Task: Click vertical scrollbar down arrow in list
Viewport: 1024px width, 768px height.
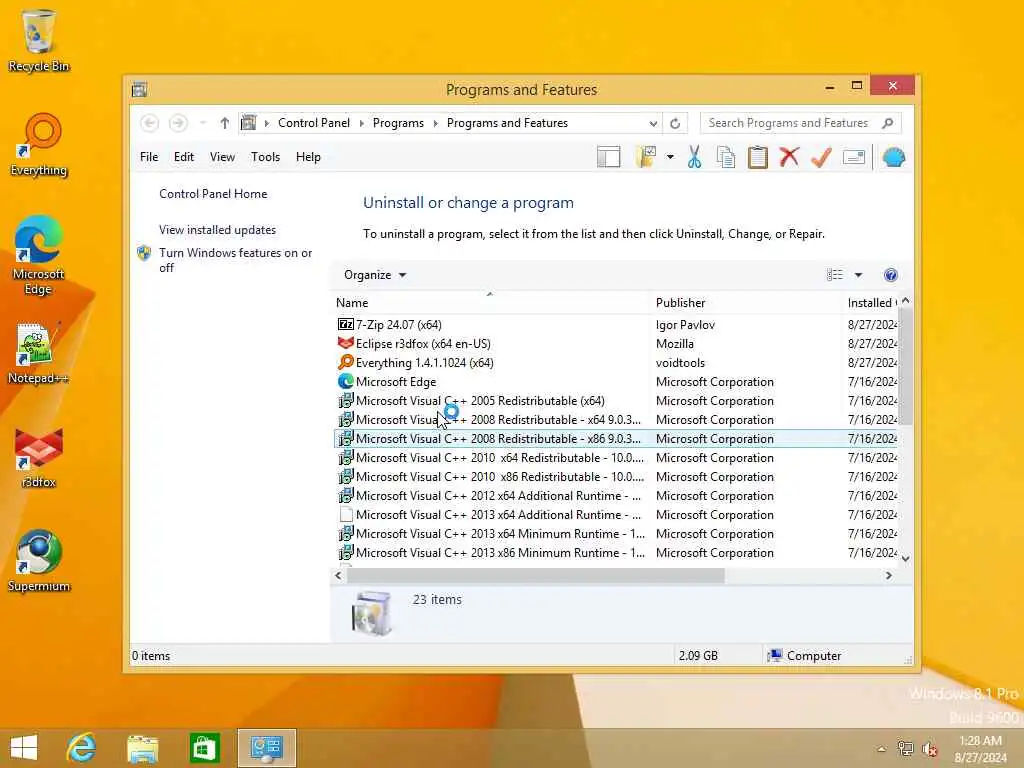Action: pyautogui.click(x=905, y=558)
